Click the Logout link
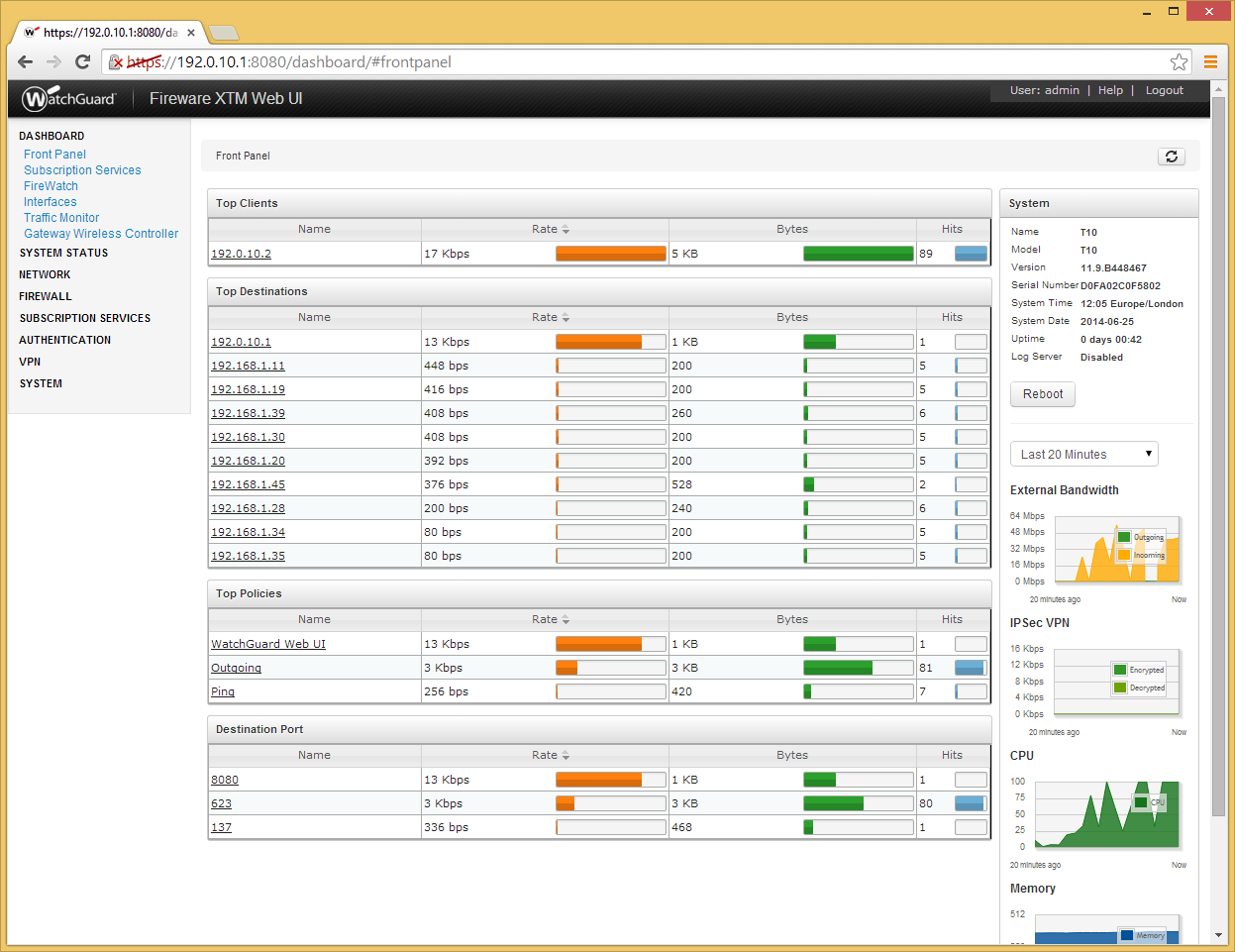This screenshot has width=1235, height=952. click(1164, 90)
